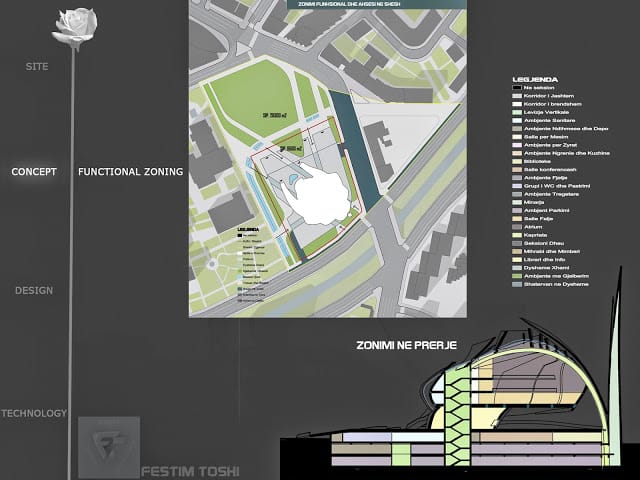
Task: Click the ZONIMI NE PRERJE heading
Action: point(407,345)
